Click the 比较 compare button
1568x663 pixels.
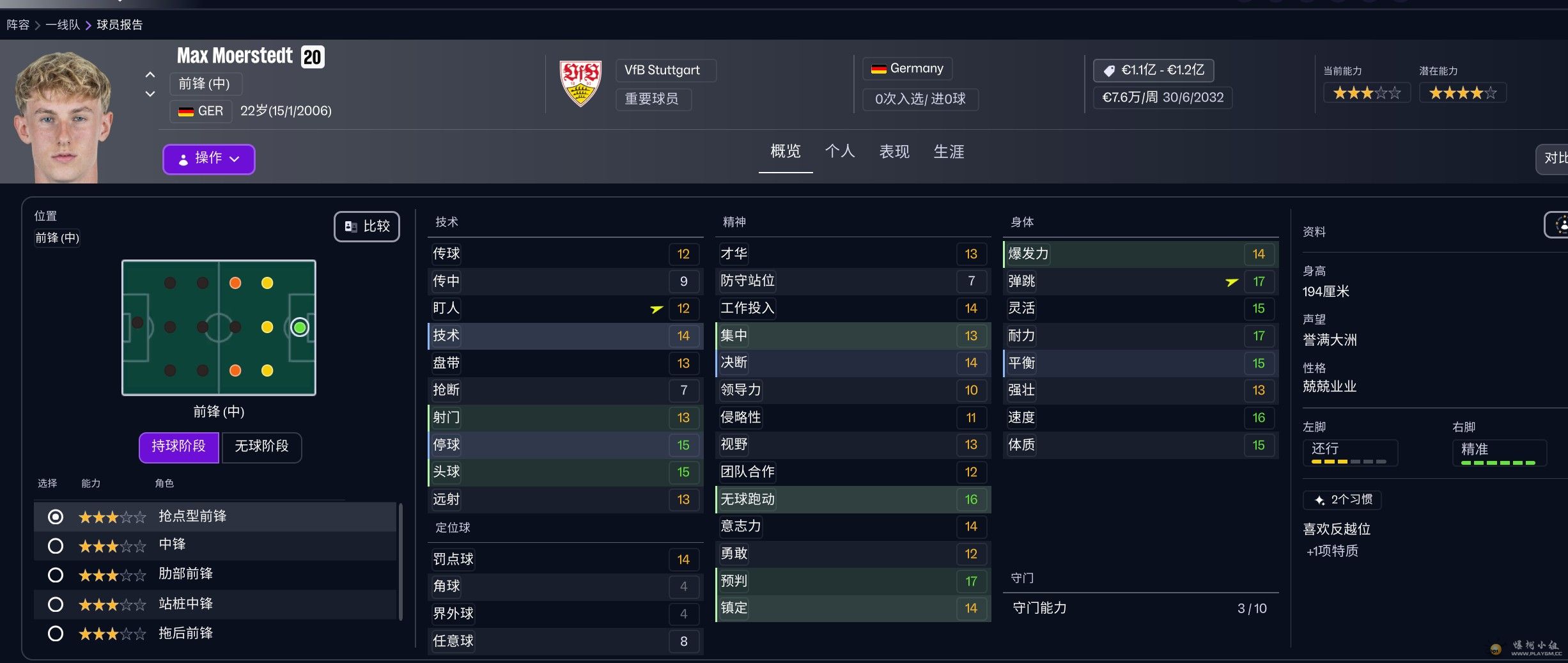tap(367, 226)
